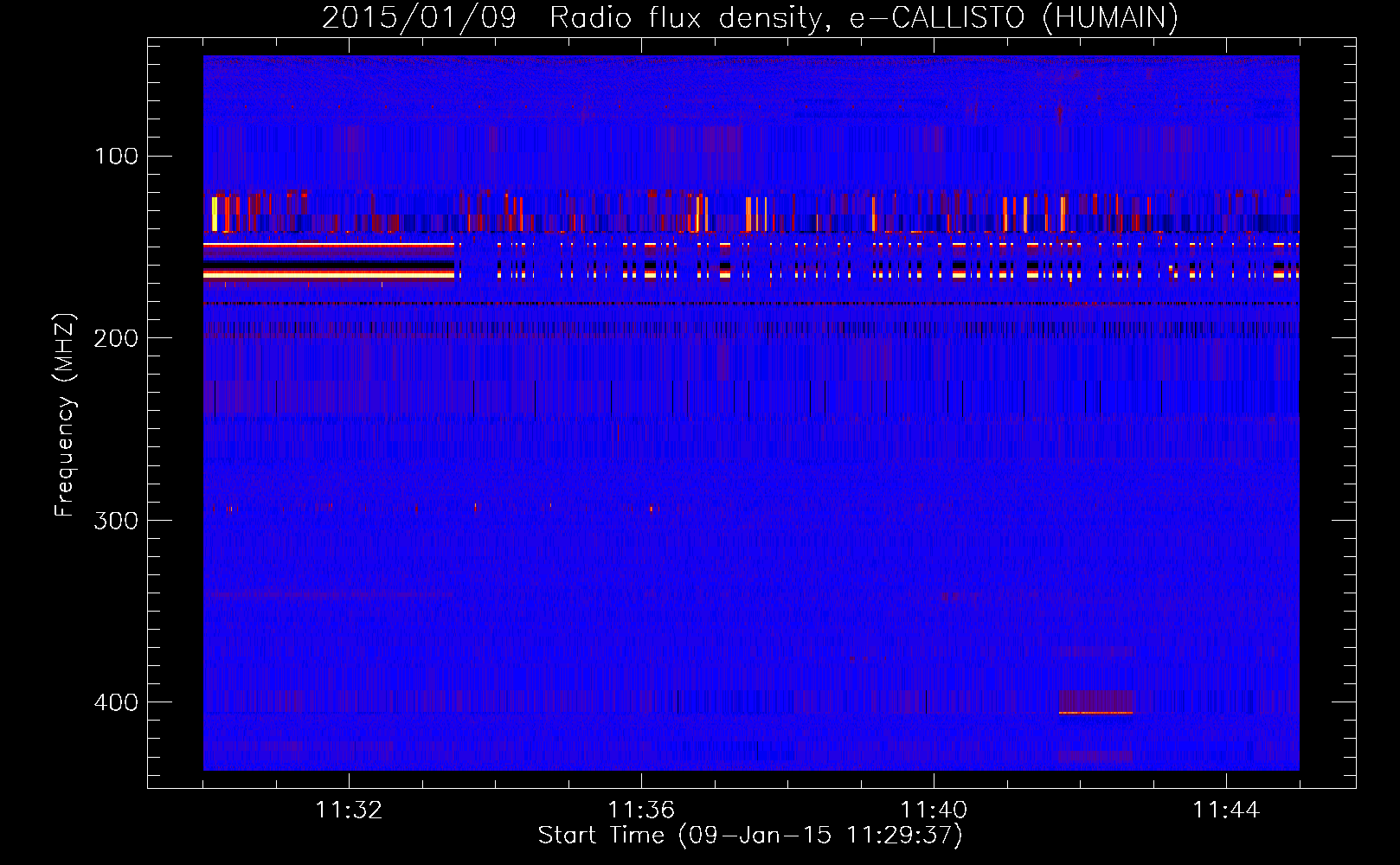The image size is (1400, 865).
Task: Click the bright continuous band near 165 MHz
Action: 329,274
